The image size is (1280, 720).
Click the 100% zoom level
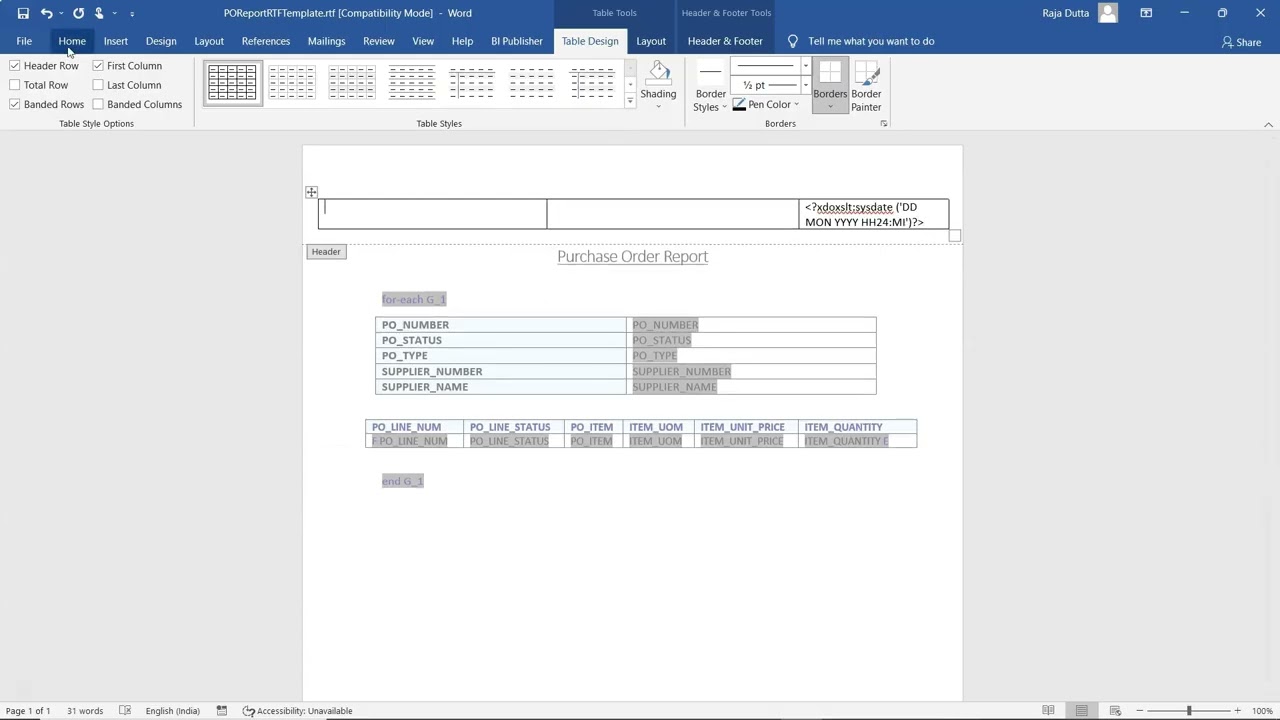pyautogui.click(x=1262, y=711)
